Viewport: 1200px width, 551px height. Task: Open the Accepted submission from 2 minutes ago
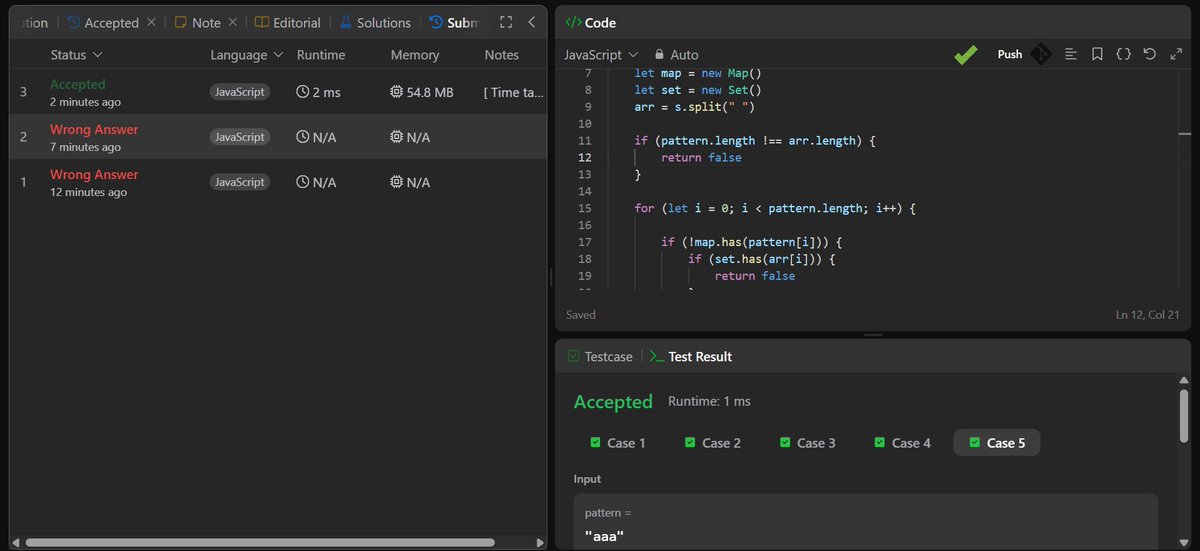coord(279,92)
